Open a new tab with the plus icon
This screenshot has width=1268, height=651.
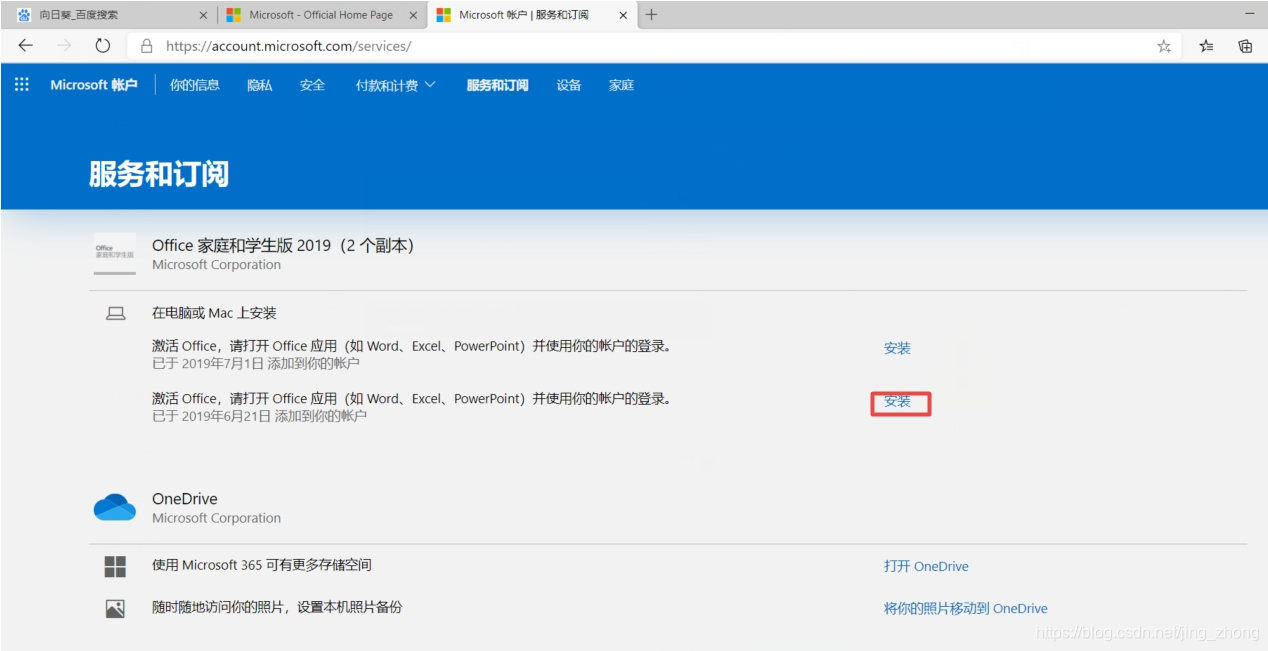(651, 15)
